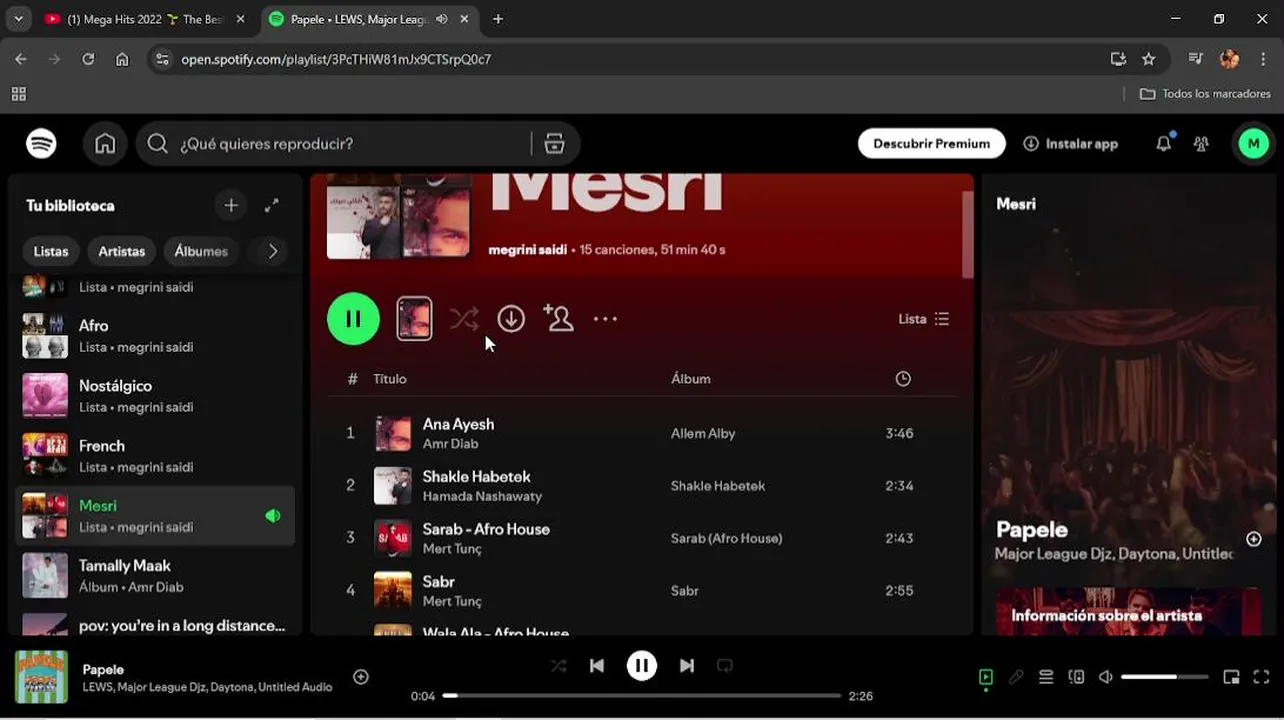Click megrini saidi owner link

[527, 250]
